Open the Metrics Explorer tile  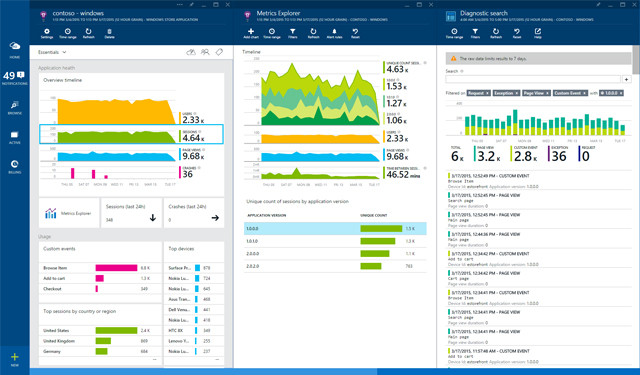coord(69,213)
